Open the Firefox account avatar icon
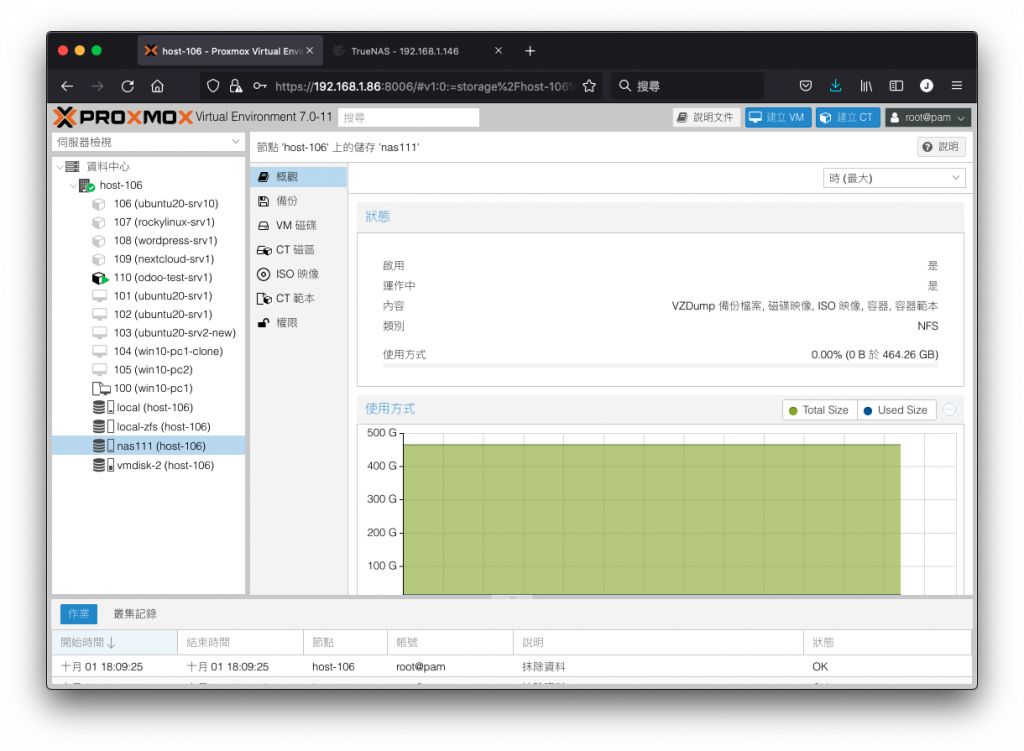 click(926, 86)
